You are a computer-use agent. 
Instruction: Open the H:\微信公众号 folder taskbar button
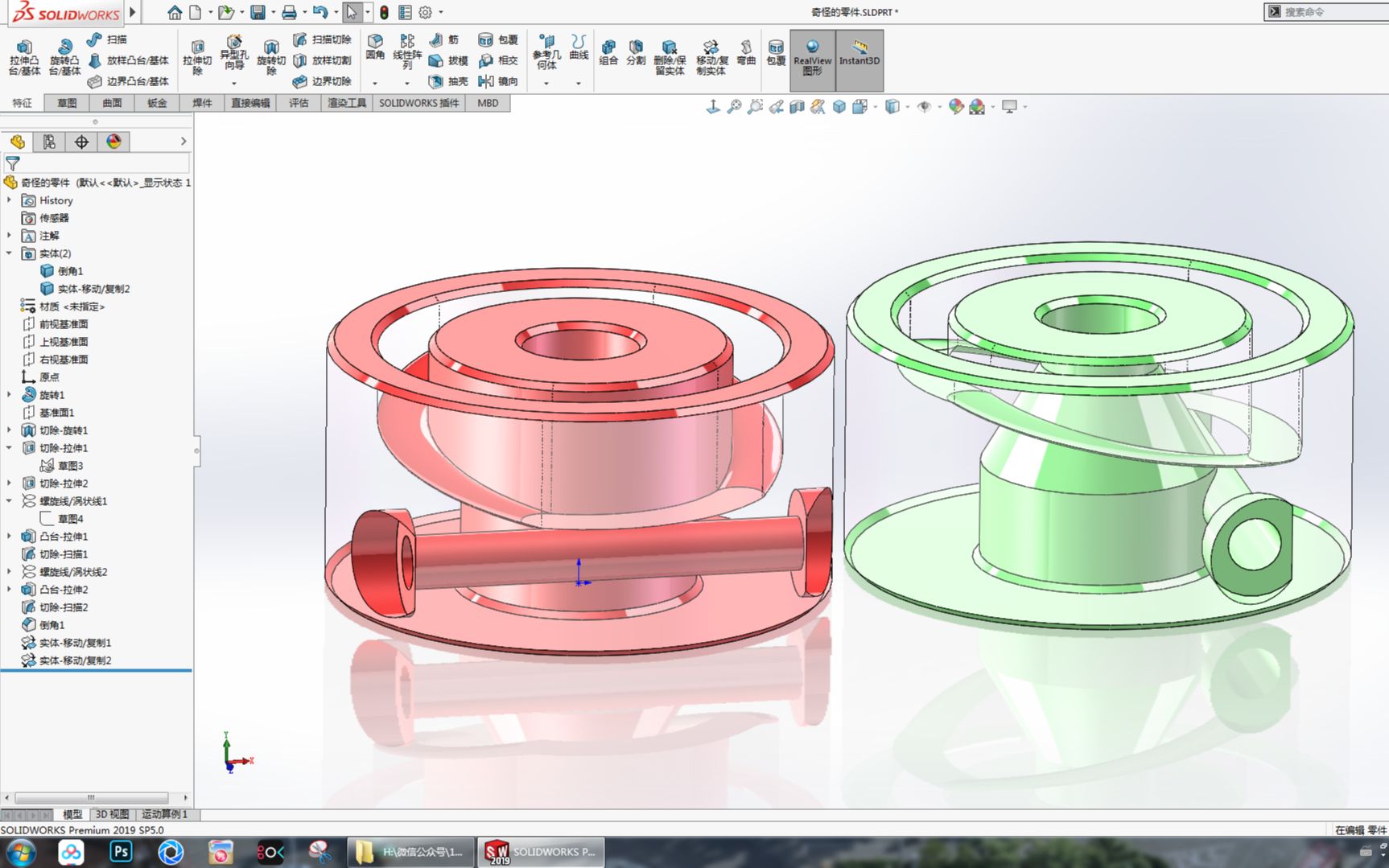tap(410, 852)
